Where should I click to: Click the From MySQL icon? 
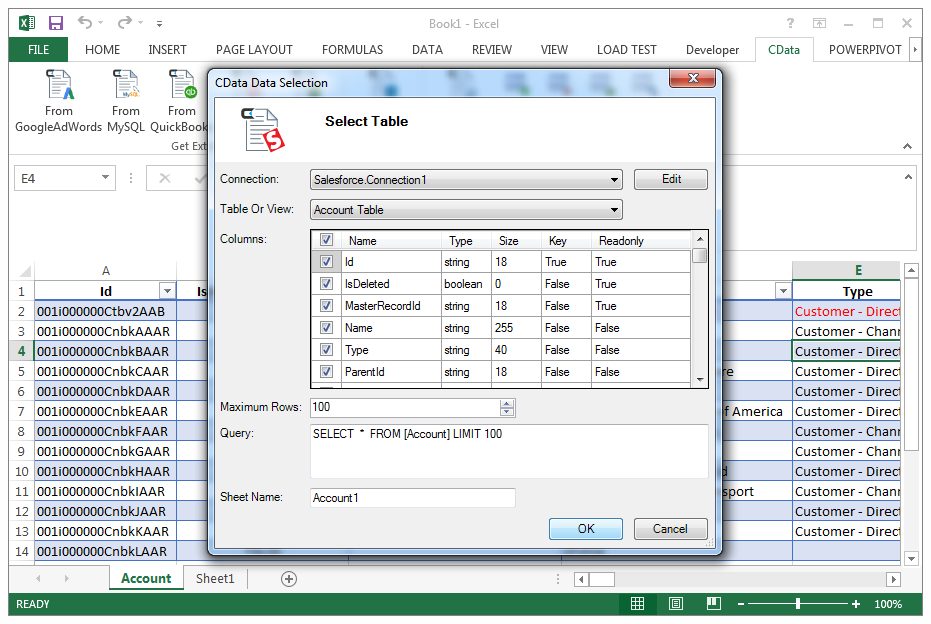(x=126, y=84)
